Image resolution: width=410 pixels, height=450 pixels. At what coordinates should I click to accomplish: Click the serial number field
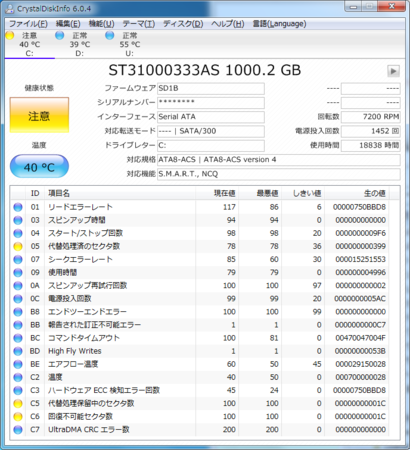pyautogui.click(x=211, y=103)
